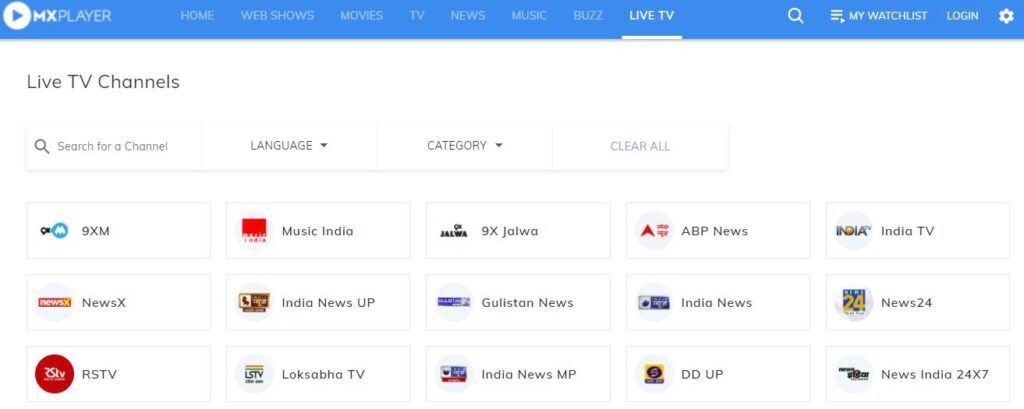Screen dimensions: 1024x409
Task: Click the News24 channel logo
Action: pyautogui.click(x=854, y=303)
